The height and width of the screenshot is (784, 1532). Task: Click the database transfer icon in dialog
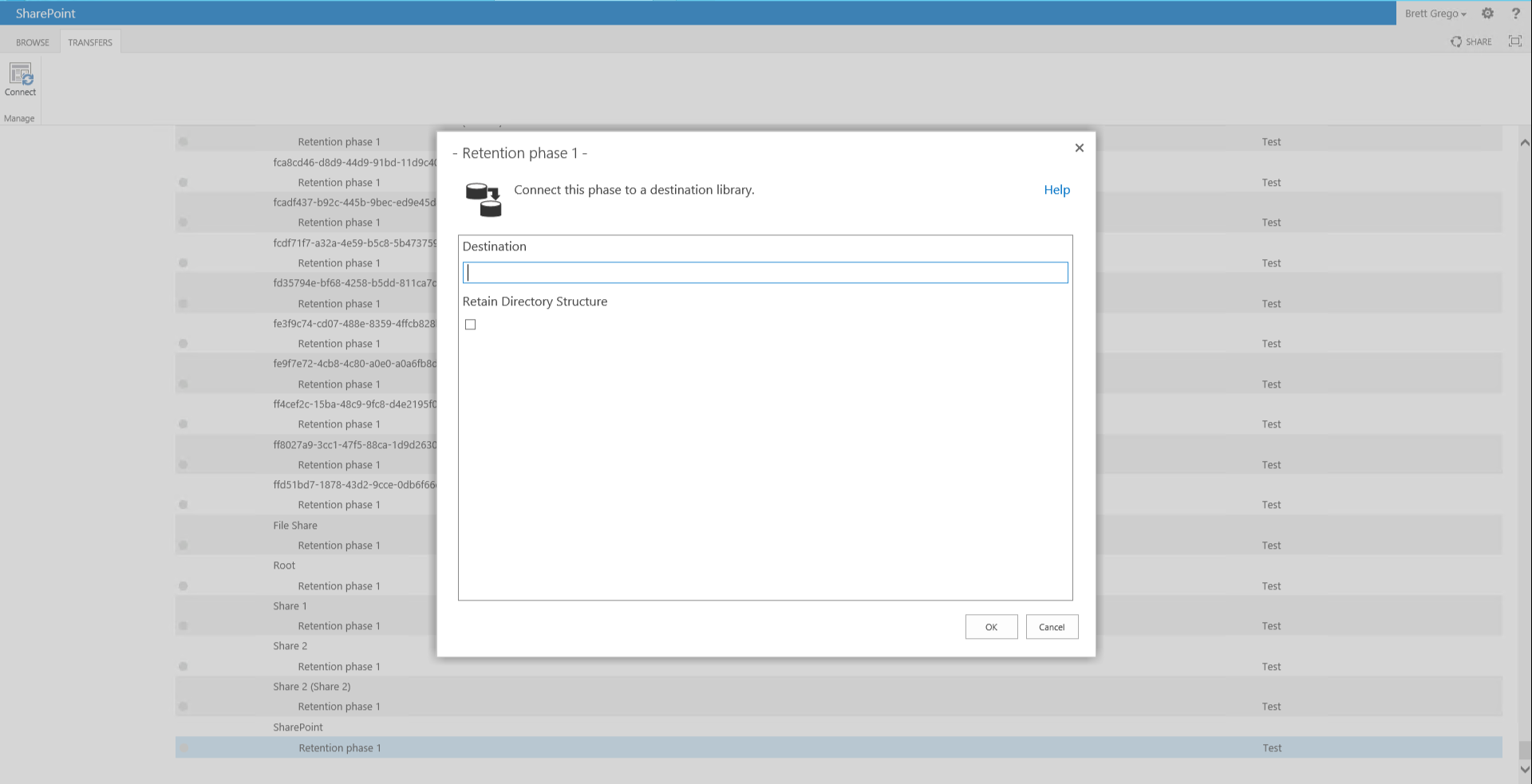[484, 199]
